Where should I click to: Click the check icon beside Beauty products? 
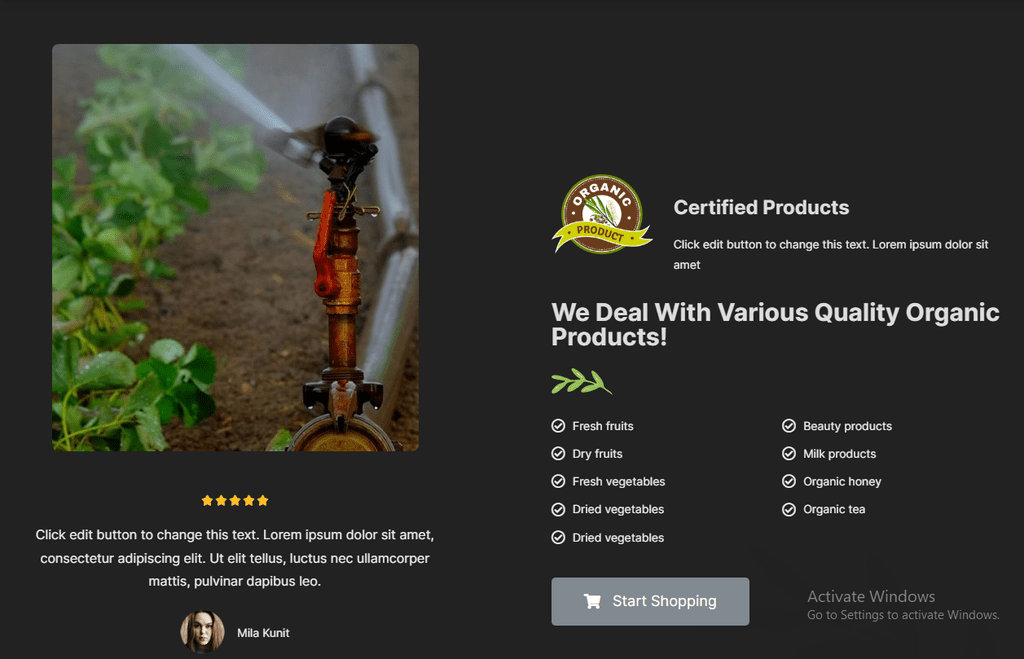tap(789, 426)
